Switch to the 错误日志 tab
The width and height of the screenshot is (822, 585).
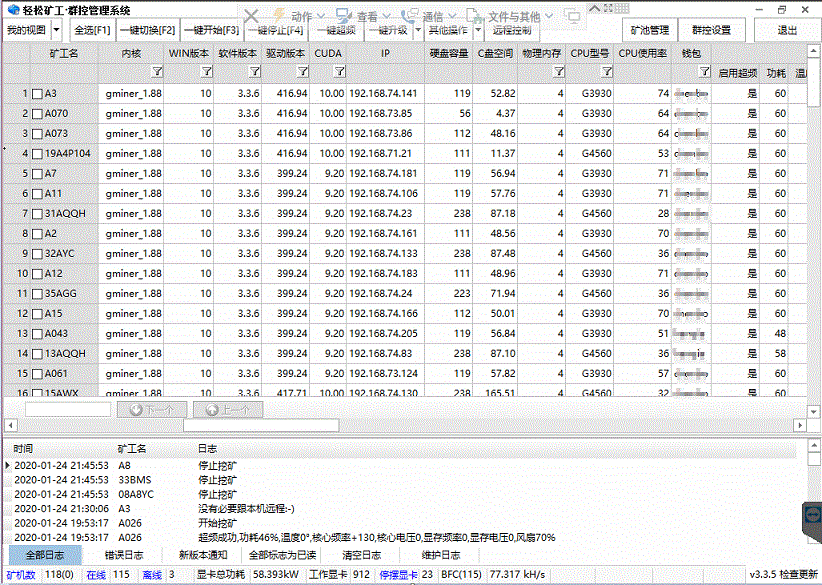coord(123,555)
